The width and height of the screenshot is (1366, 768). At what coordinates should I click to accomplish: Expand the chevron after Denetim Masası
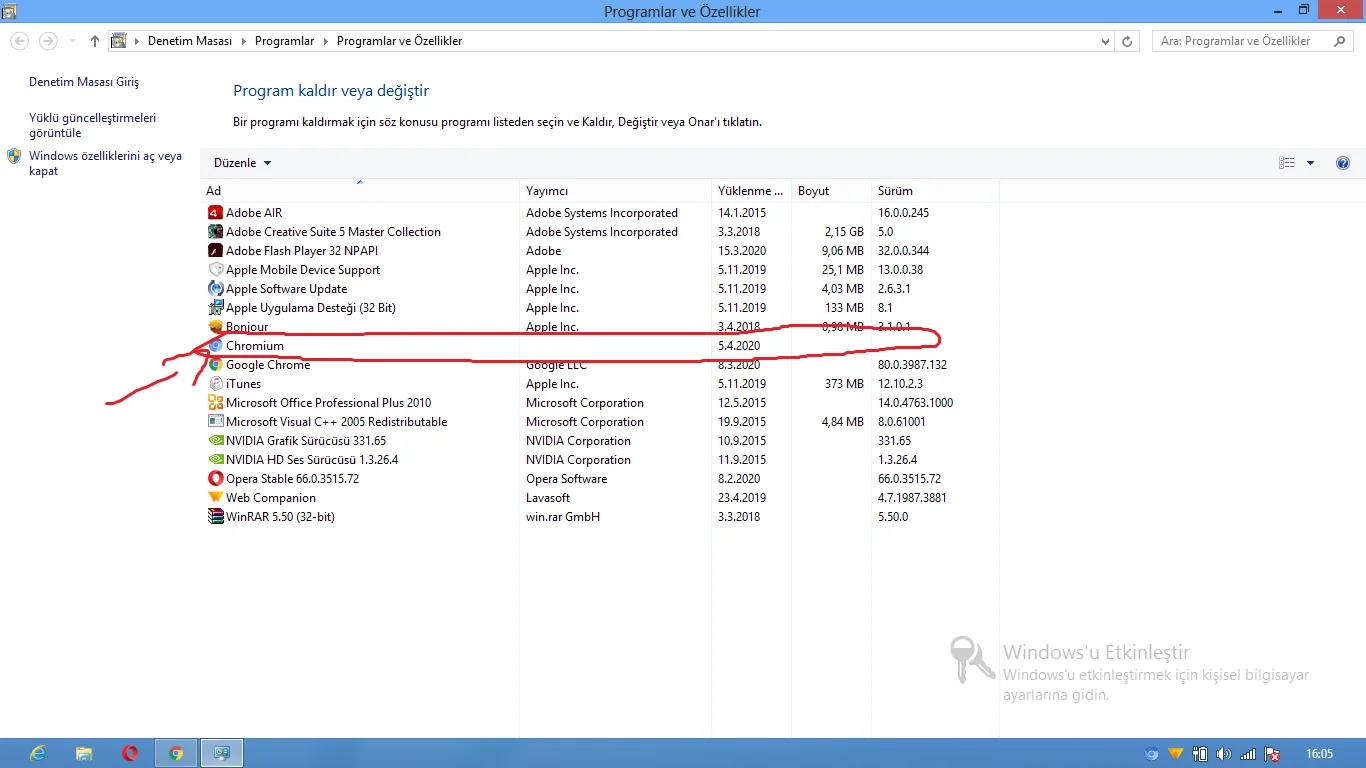pyautogui.click(x=242, y=41)
